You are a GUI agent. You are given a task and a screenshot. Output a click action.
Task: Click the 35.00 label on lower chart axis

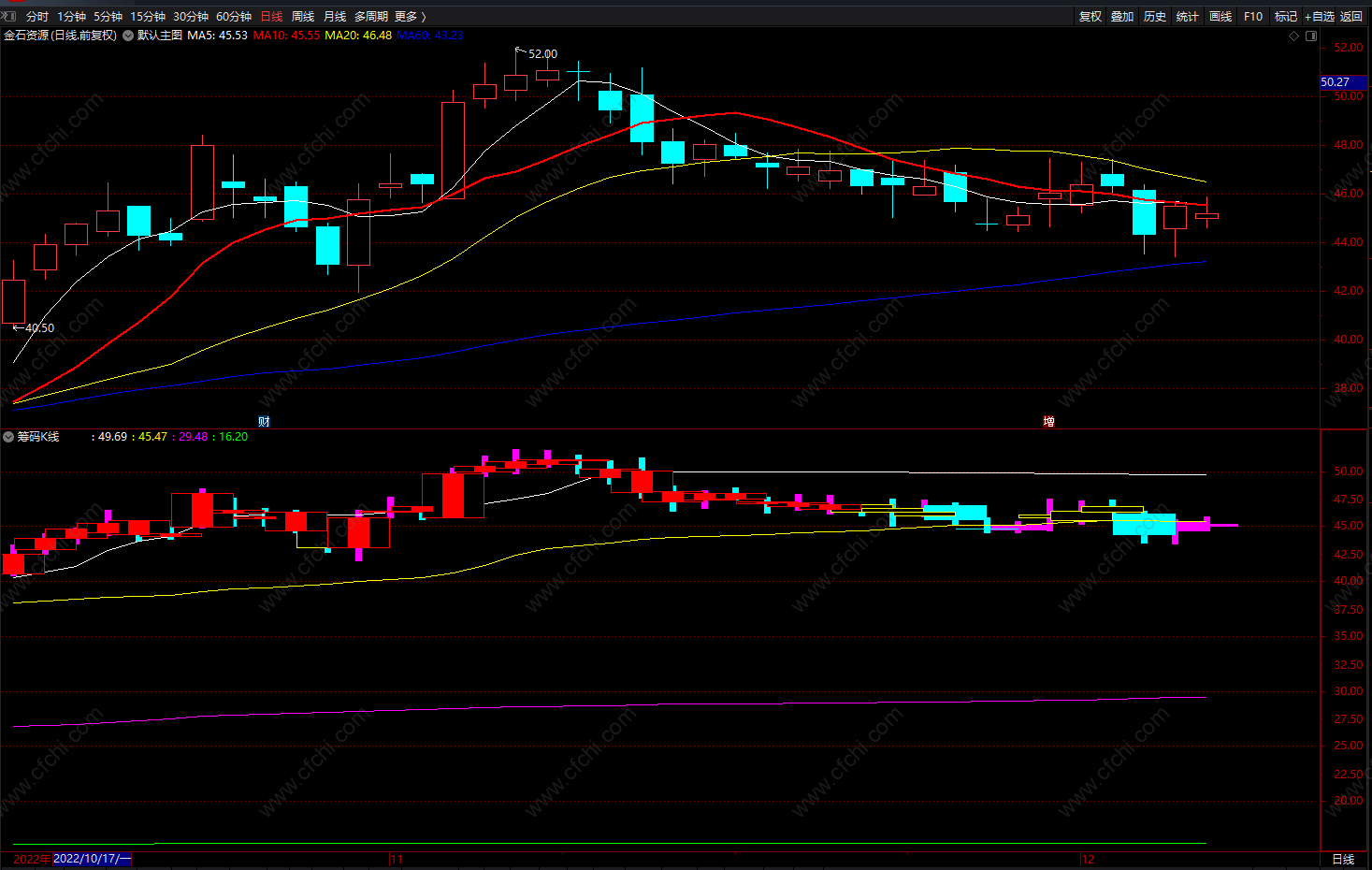tap(1348, 636)
